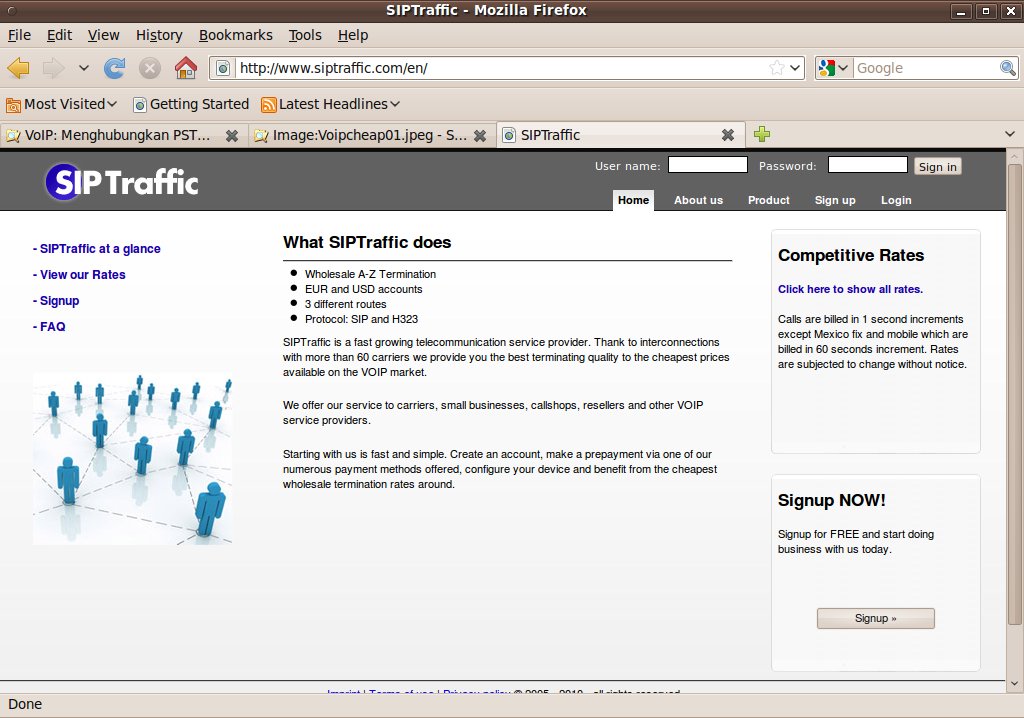Follow the View our Rates link
Image resolution: width=1024 pixels, height=718 pixels.
click(82, 275)
